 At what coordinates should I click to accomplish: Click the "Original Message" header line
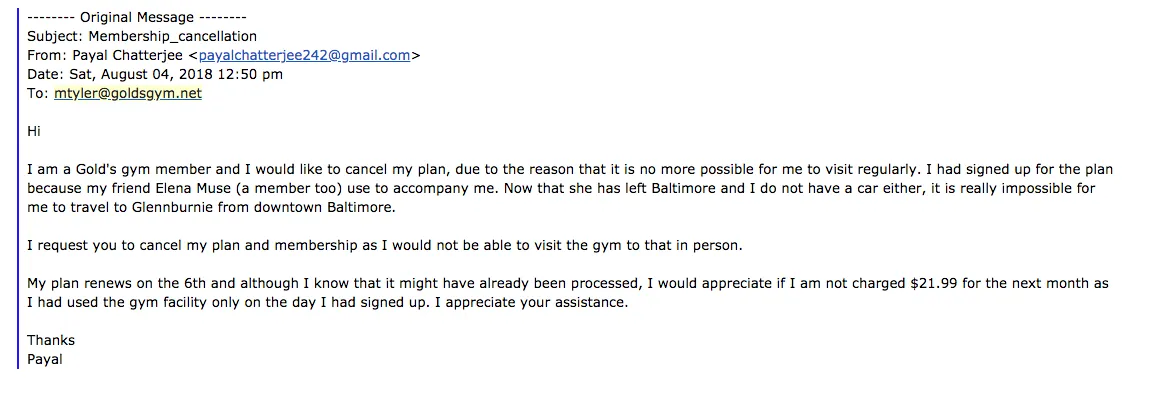(x=137, y=18)
